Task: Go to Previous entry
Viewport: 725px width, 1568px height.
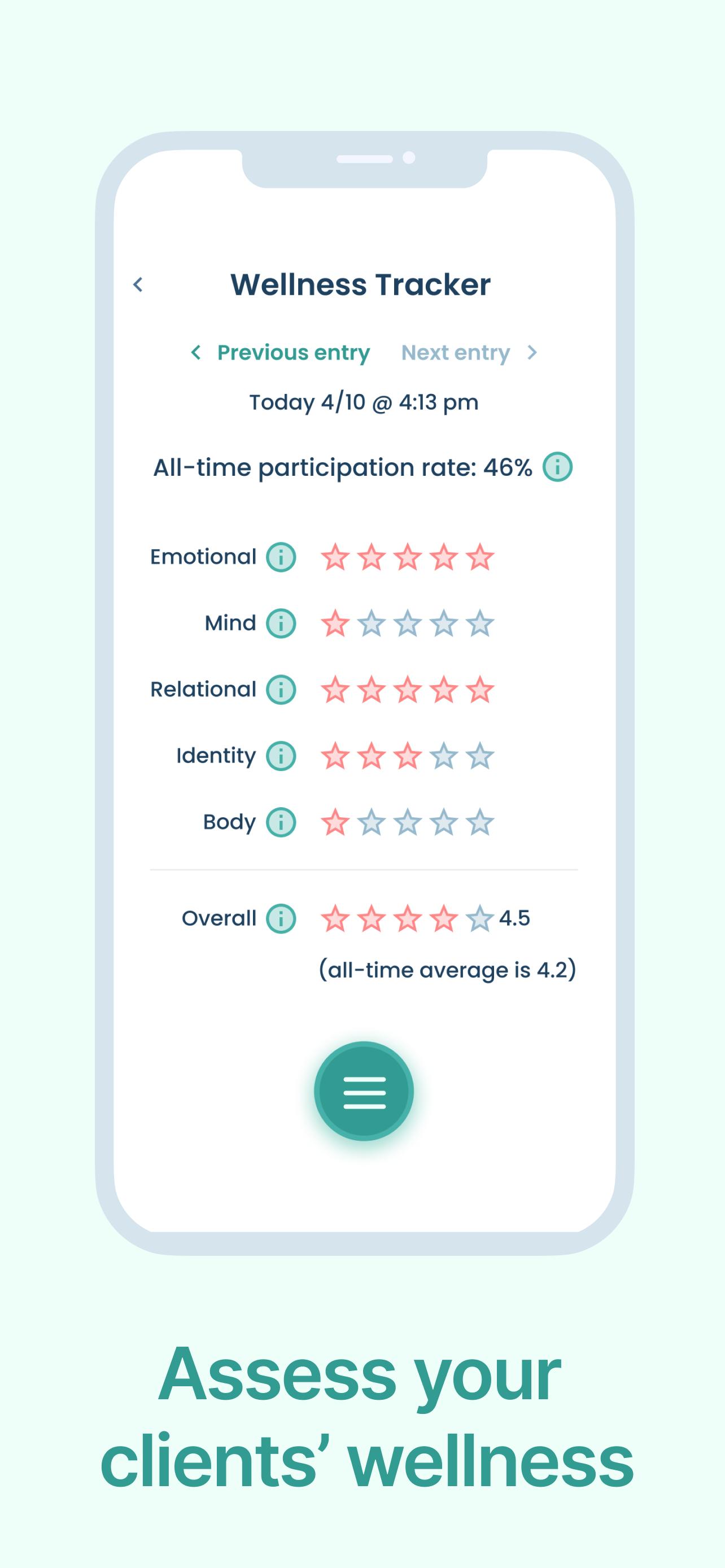Action: pyautogui.click(x=294, y=352)
